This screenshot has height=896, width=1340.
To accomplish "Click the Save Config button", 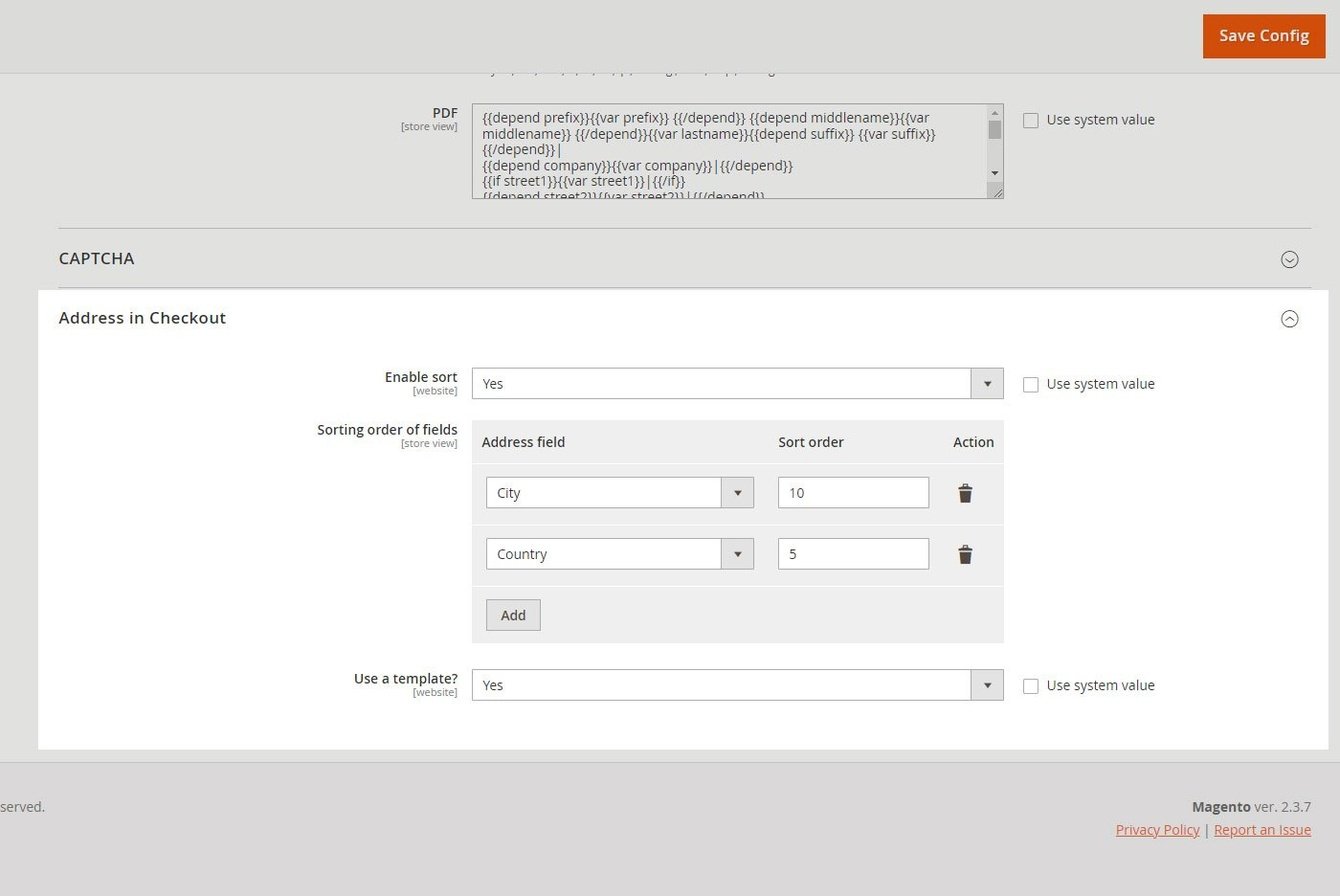I will (x=1264, y=36).
